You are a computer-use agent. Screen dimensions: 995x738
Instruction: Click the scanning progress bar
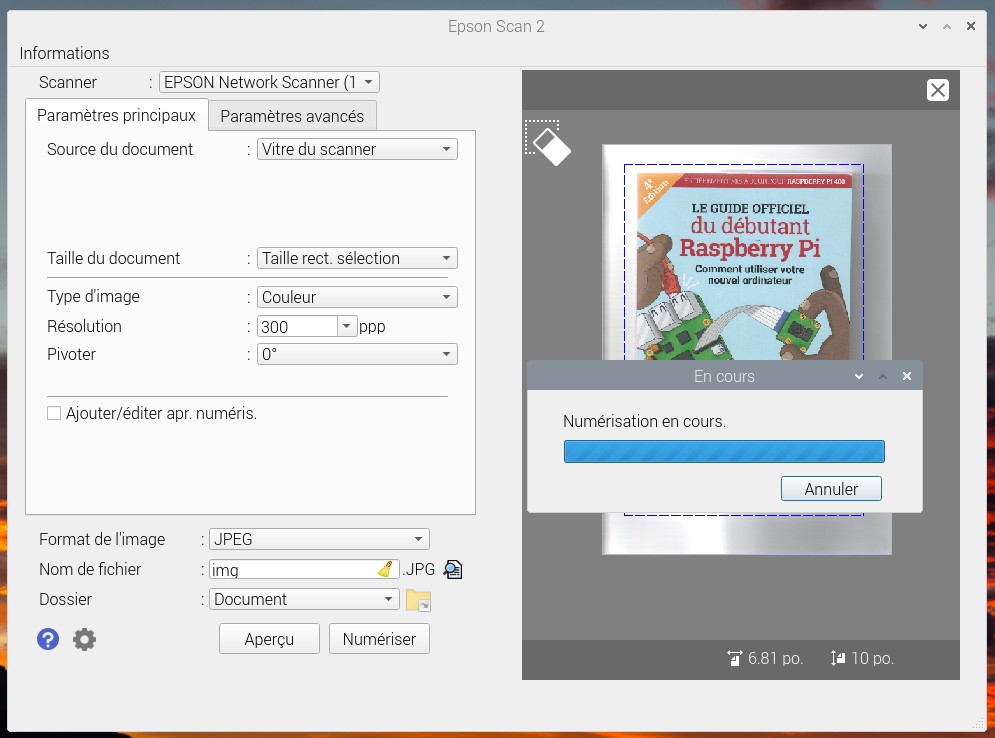click(724, 451)
